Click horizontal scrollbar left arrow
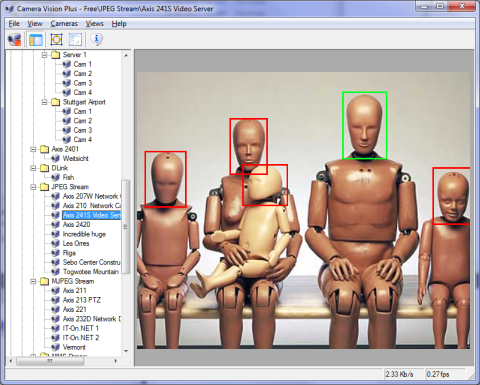Screen dimensions: 480x385 tap(11, 361)
